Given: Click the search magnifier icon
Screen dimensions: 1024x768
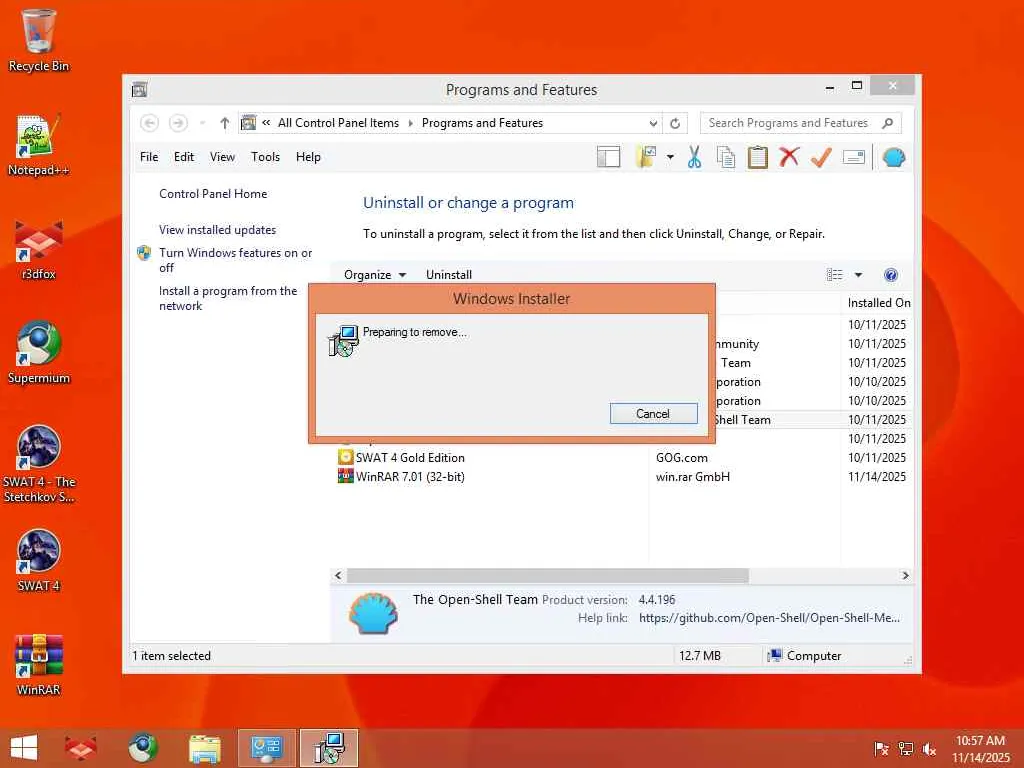Looking at the screenshot, I should (x=888, y=123).
